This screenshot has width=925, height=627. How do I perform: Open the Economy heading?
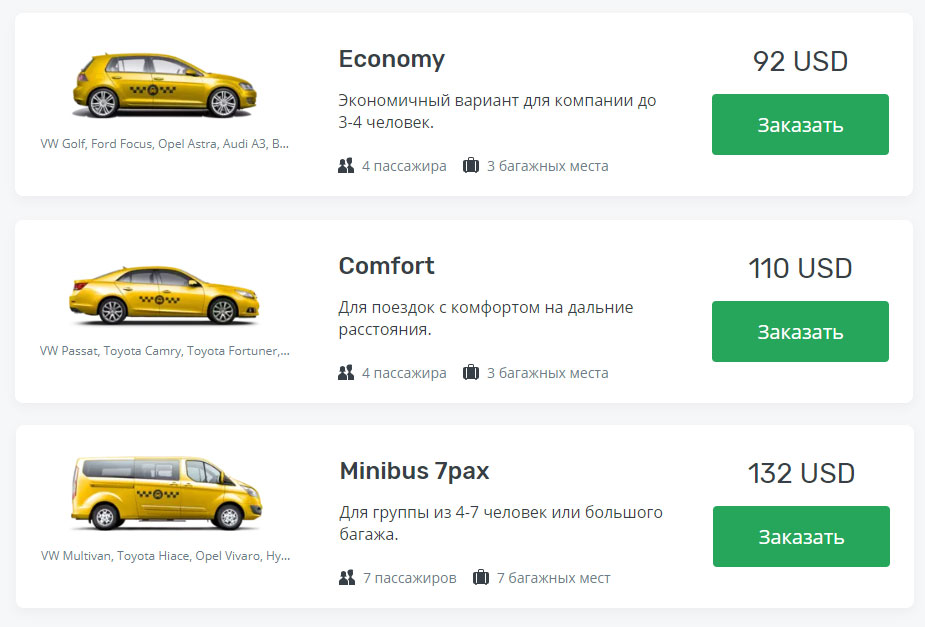tap(392, 60)
